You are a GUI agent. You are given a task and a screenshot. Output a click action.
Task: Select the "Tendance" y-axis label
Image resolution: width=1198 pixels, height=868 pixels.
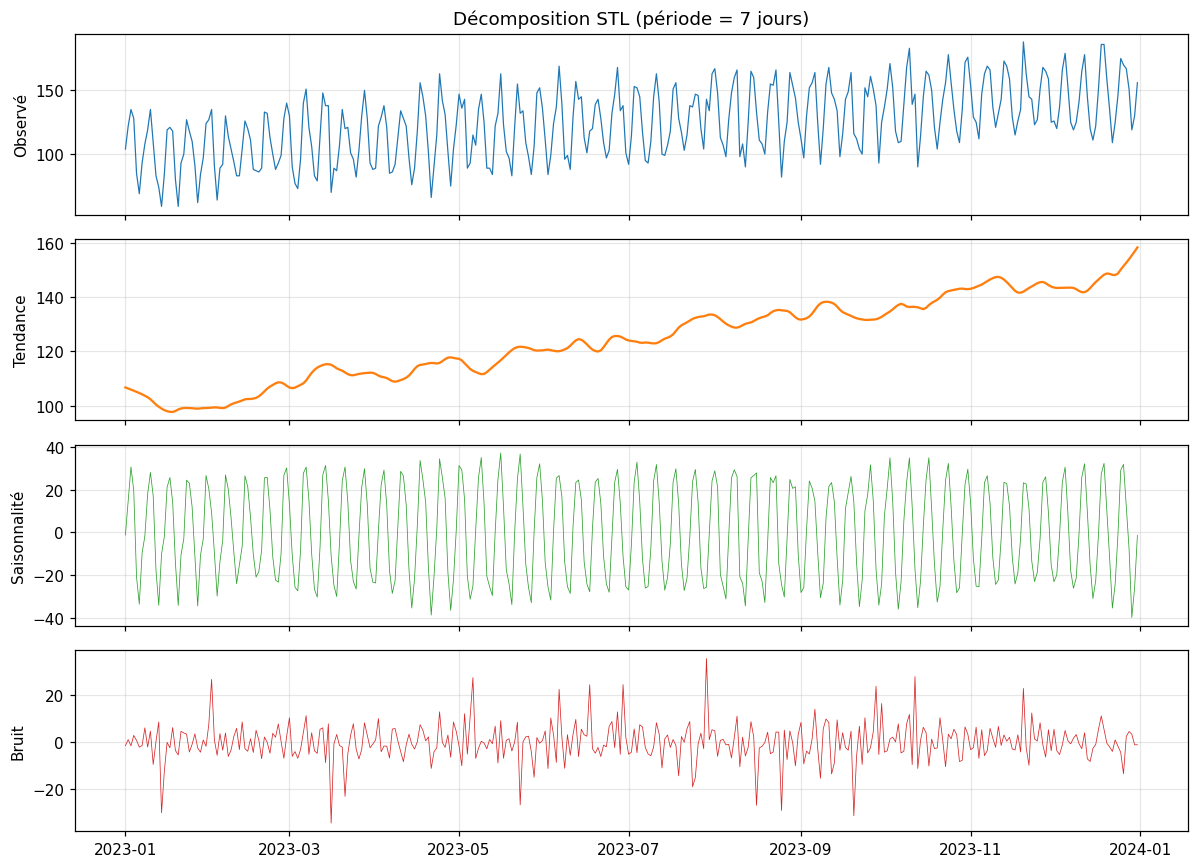tap(21, 331)
